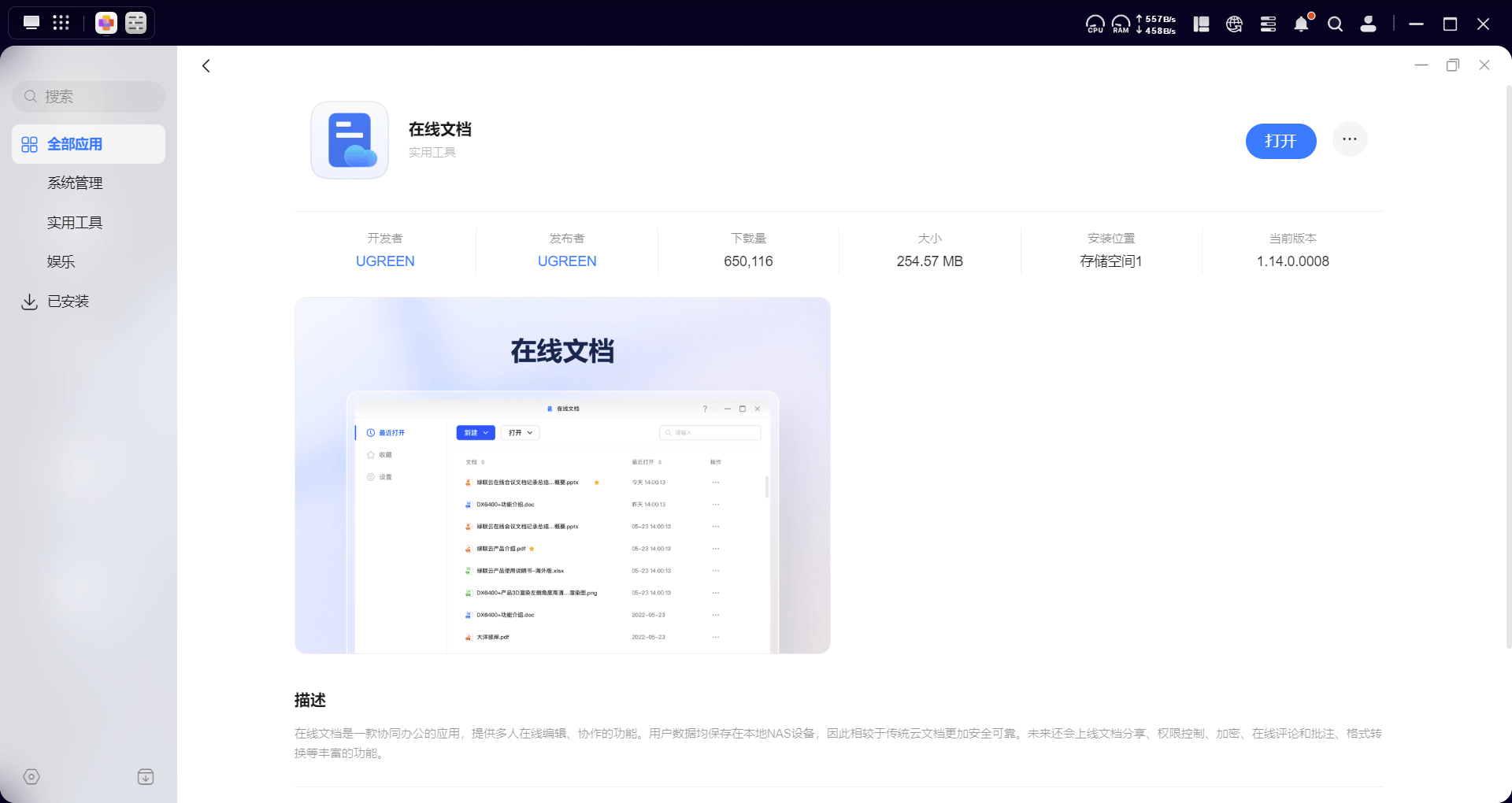The height and width of the screenshot is (803, 1512).
Task: Open the more options ellipsis button
Action: (1350, 139)
